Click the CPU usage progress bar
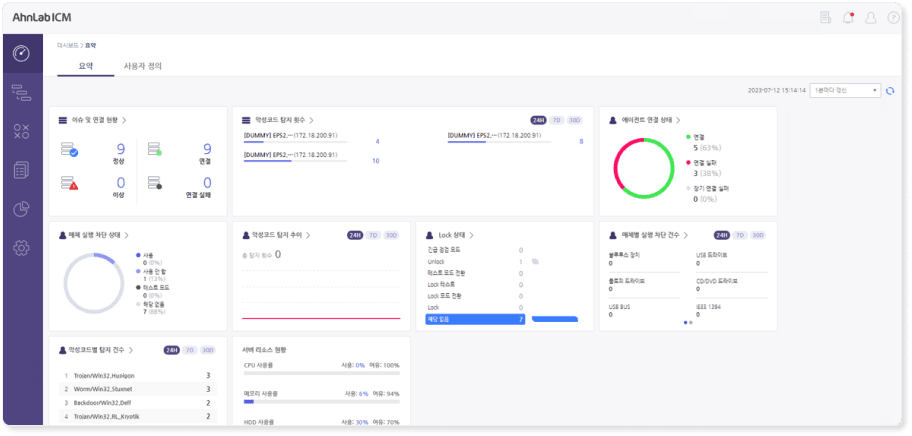This screenshot has height=436, width=912. (322, 374)
